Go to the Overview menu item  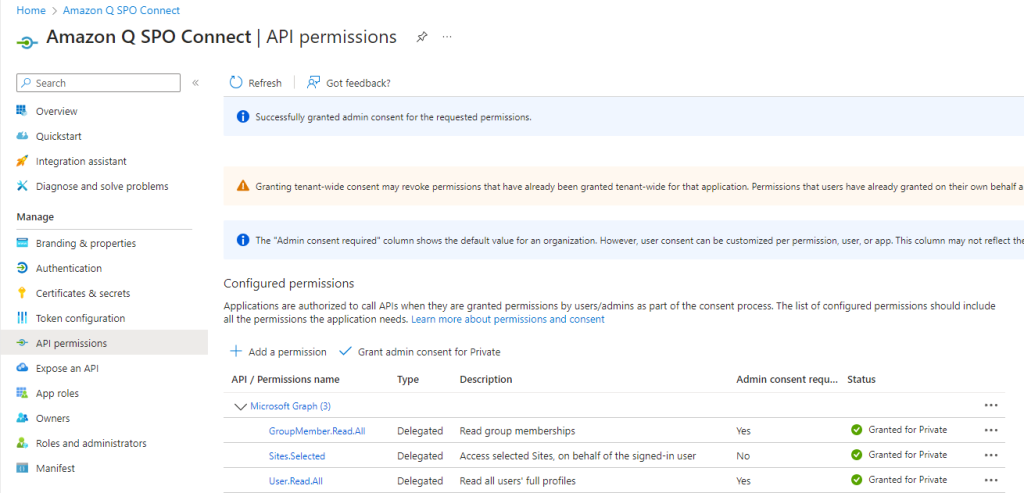pos(56,111)
